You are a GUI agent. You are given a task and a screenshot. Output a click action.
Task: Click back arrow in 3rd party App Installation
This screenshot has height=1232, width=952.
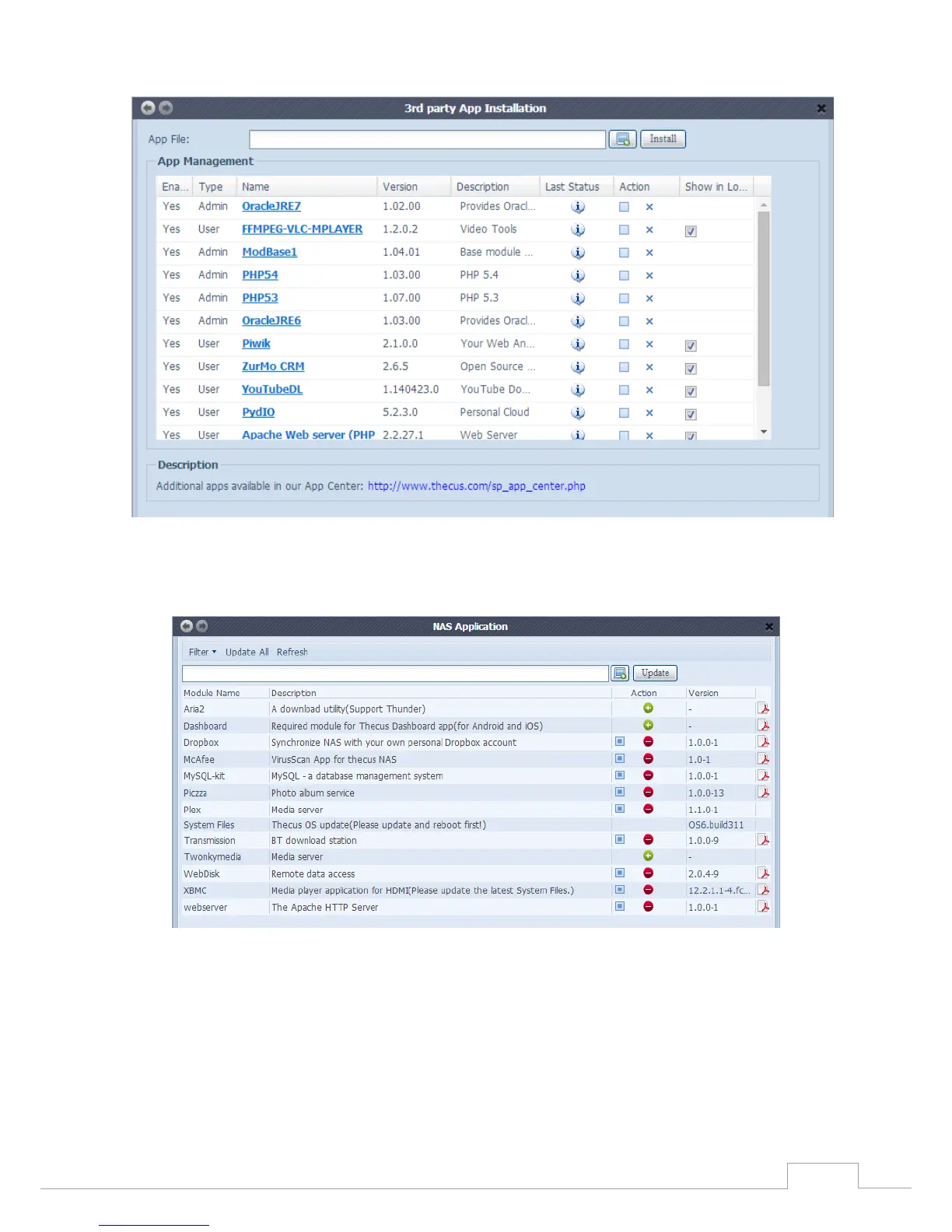[x=148, y=108]
